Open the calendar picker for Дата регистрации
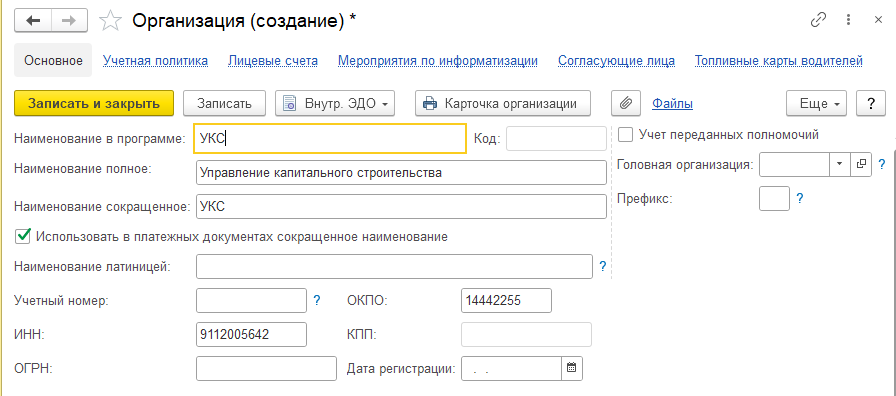896x396 pixels. tap(571, 368)
